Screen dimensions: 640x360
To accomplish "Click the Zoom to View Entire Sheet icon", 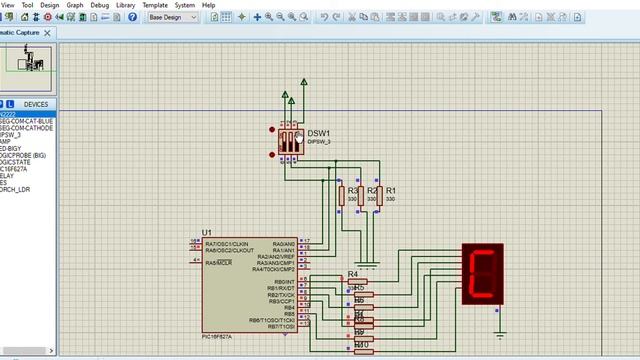I will pos(292,17).
